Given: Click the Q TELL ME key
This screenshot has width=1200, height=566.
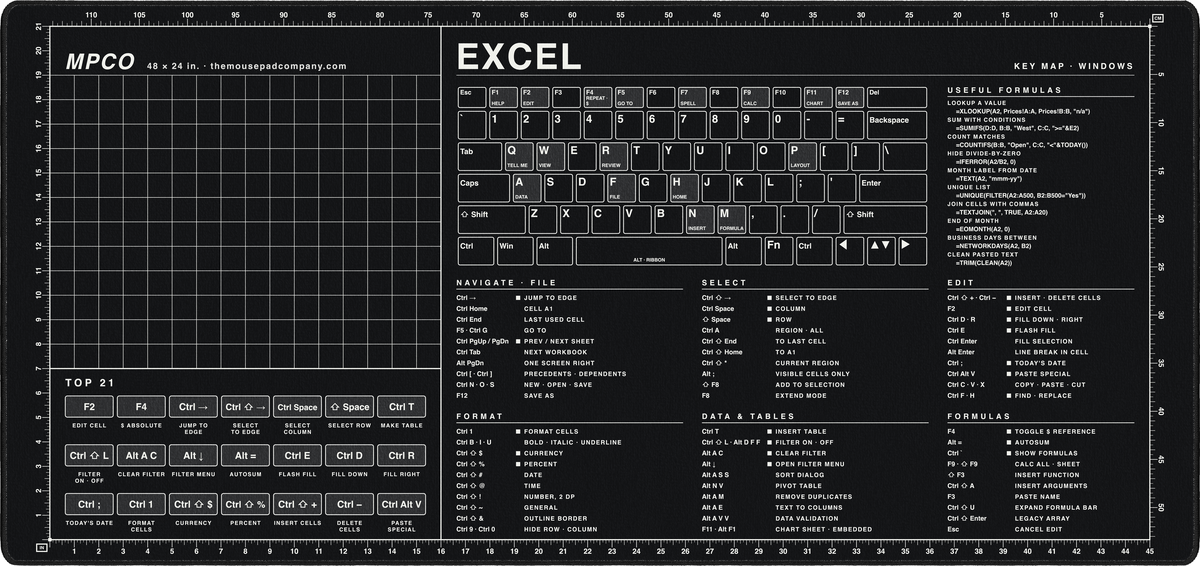Looking at the screenshot, I should pyautogui.click(x=518, y=157).
